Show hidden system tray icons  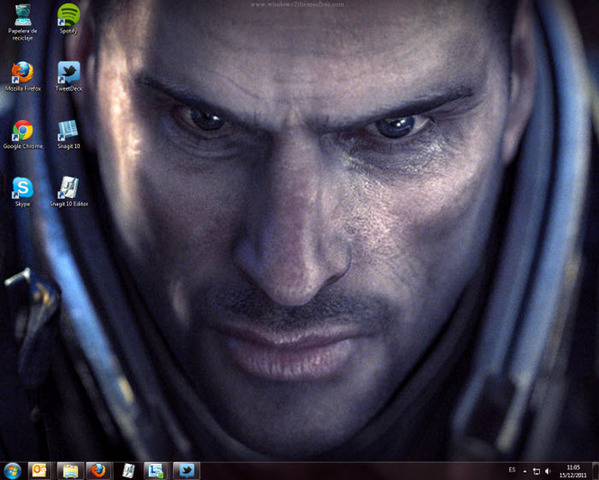pyautogui.click(x=525, y=472)
